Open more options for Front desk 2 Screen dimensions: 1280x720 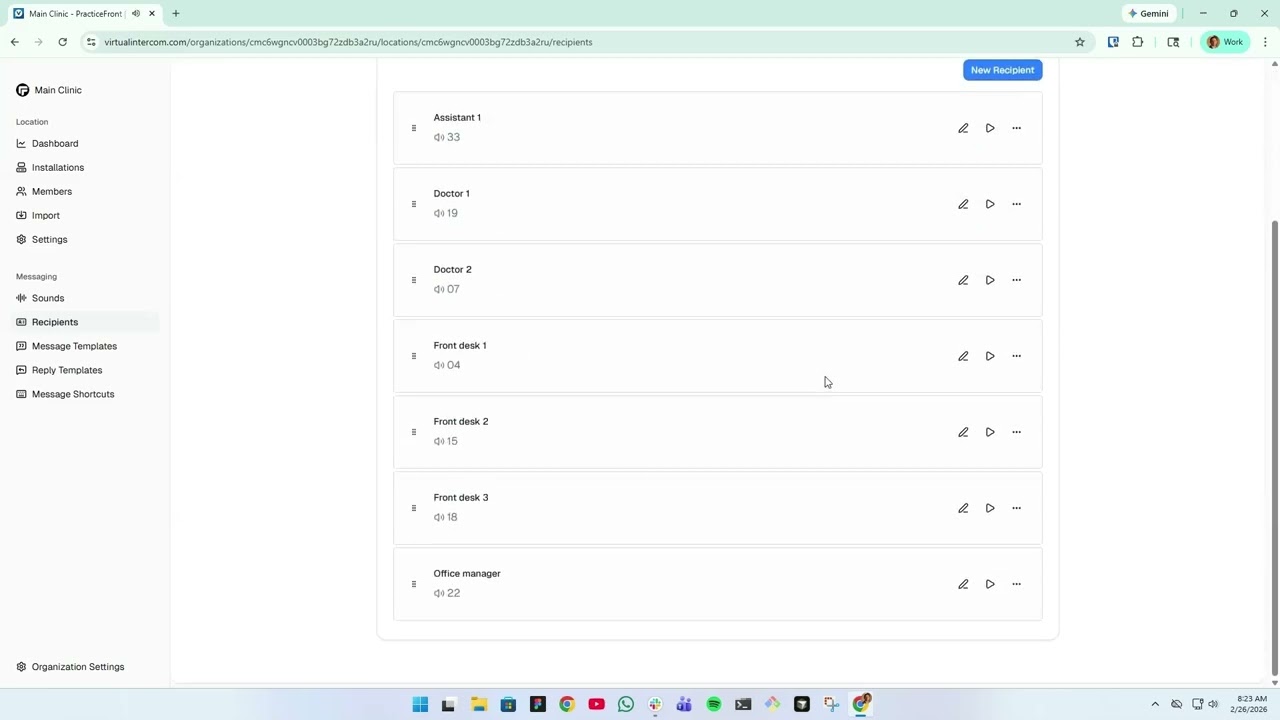1016,432
